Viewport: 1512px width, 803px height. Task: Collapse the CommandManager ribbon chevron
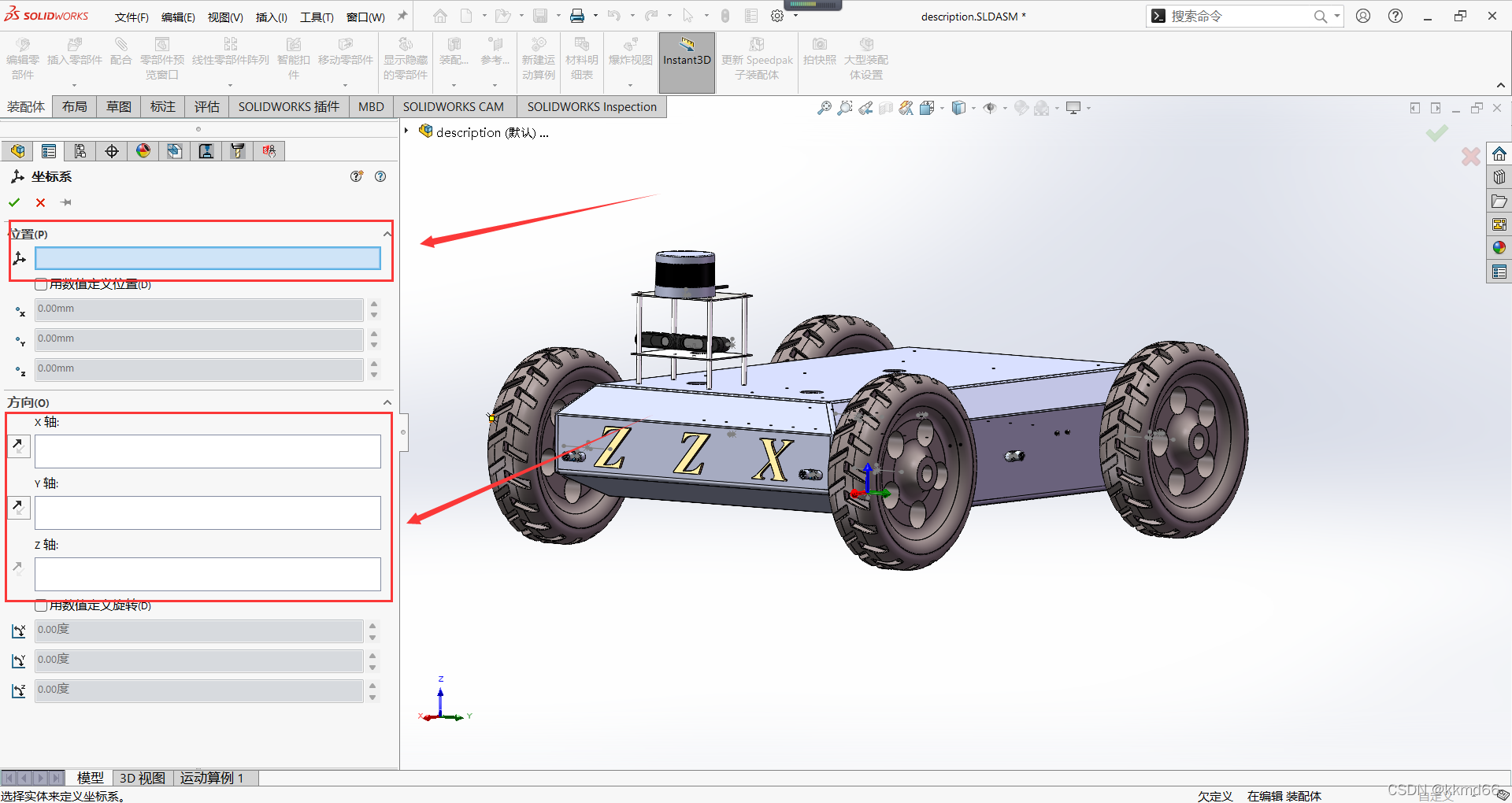[x=1501, y=85]
